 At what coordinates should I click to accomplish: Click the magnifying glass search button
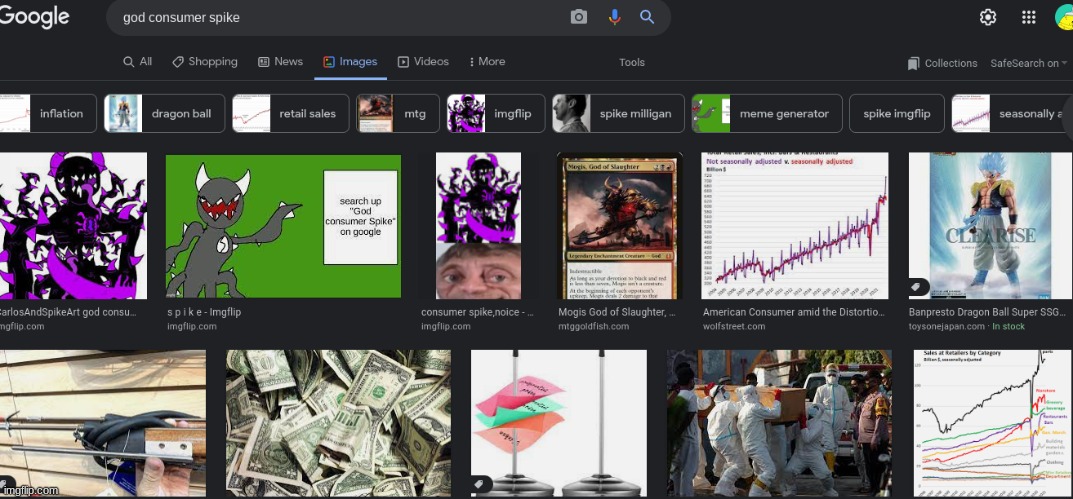pos(647,17)
